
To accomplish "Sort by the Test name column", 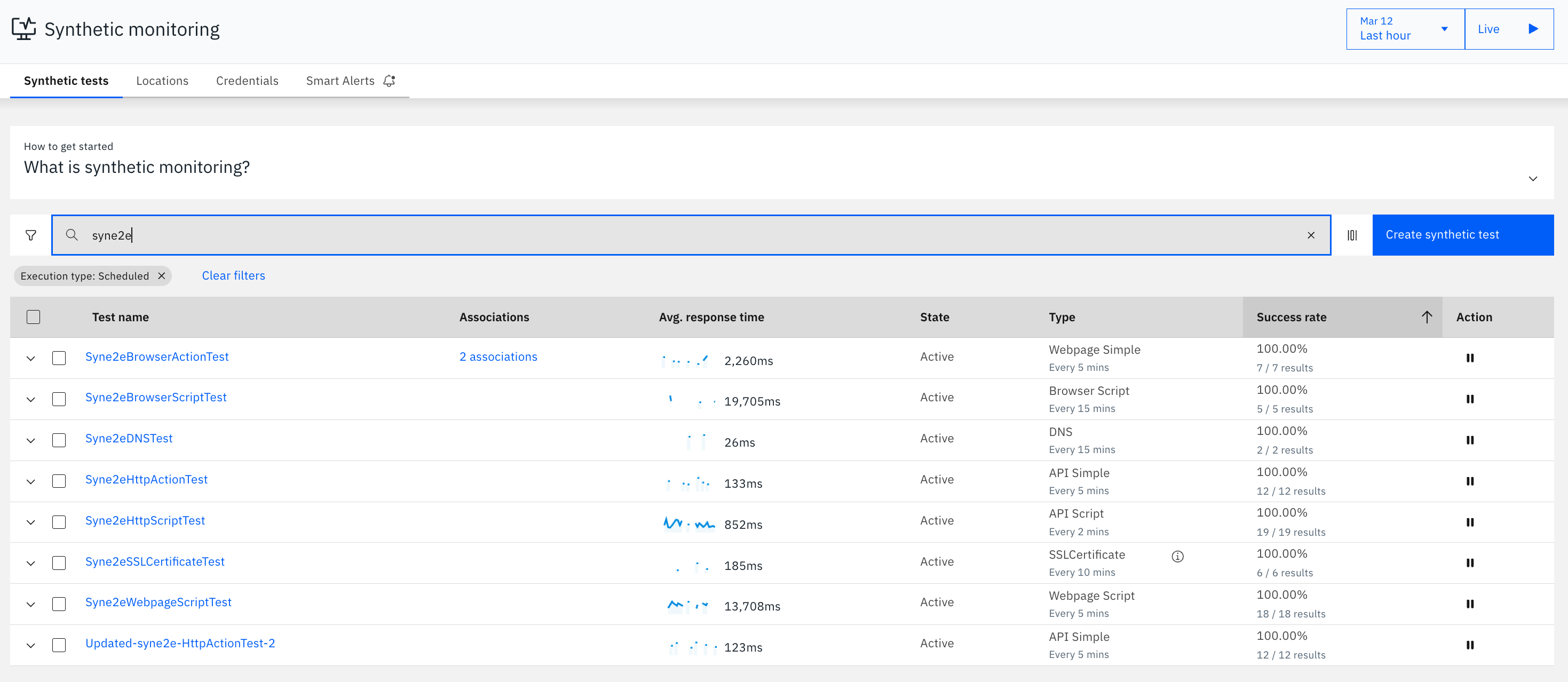I will click(x=121, y=317).
